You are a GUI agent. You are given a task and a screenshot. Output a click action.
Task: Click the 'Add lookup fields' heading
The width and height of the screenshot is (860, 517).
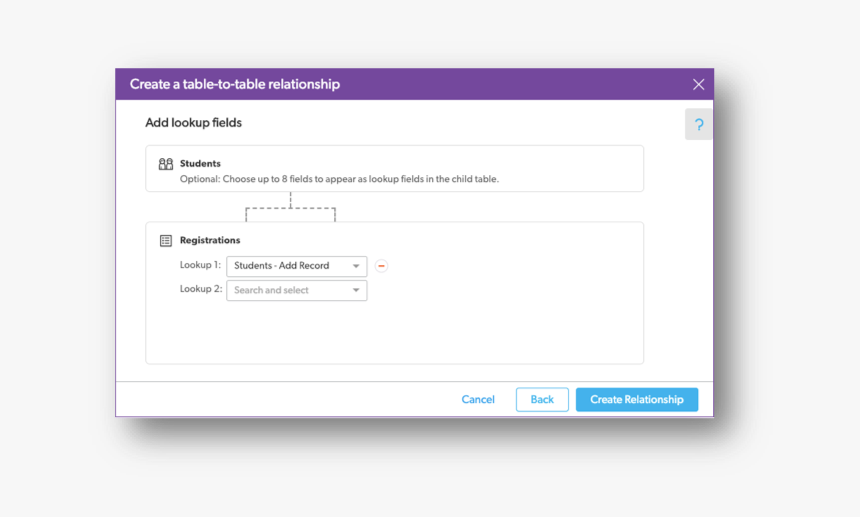click(x=194, y=123)
